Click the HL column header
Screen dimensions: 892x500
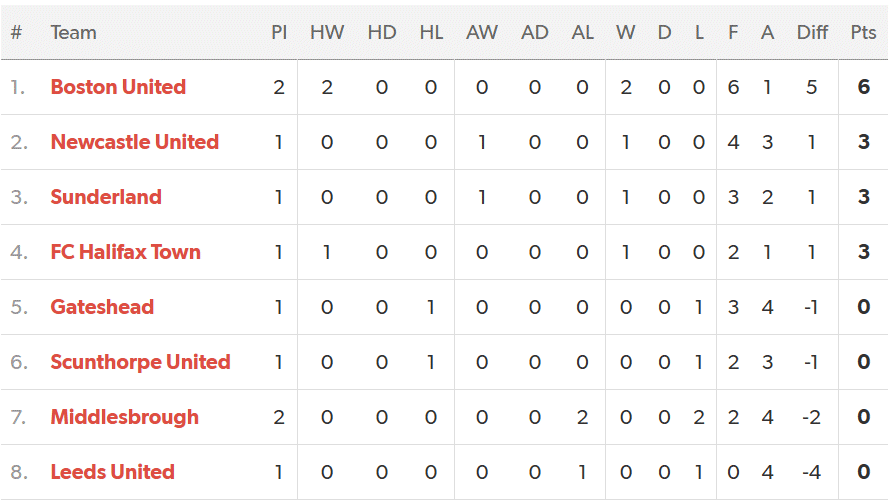[x=431, y=32]
